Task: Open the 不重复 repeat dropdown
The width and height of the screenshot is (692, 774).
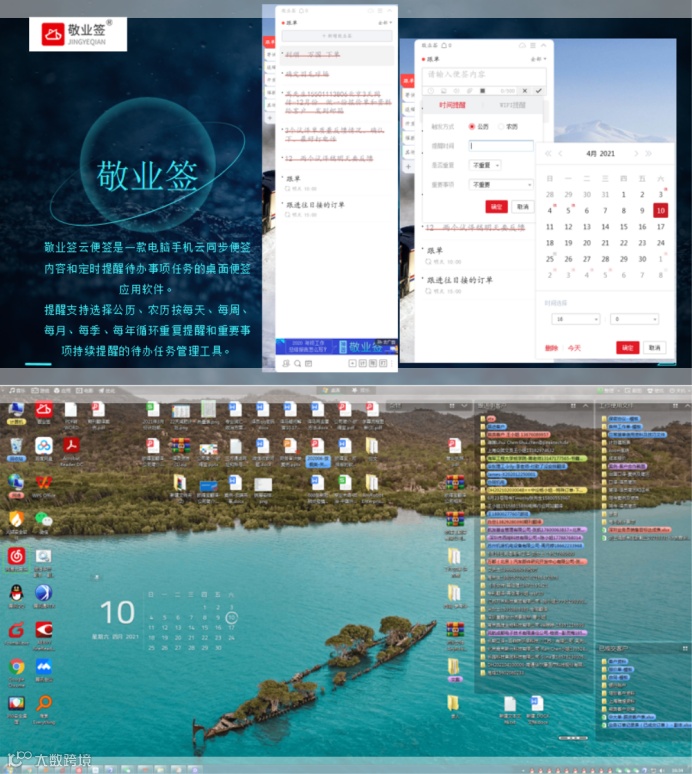Action: 485,165
